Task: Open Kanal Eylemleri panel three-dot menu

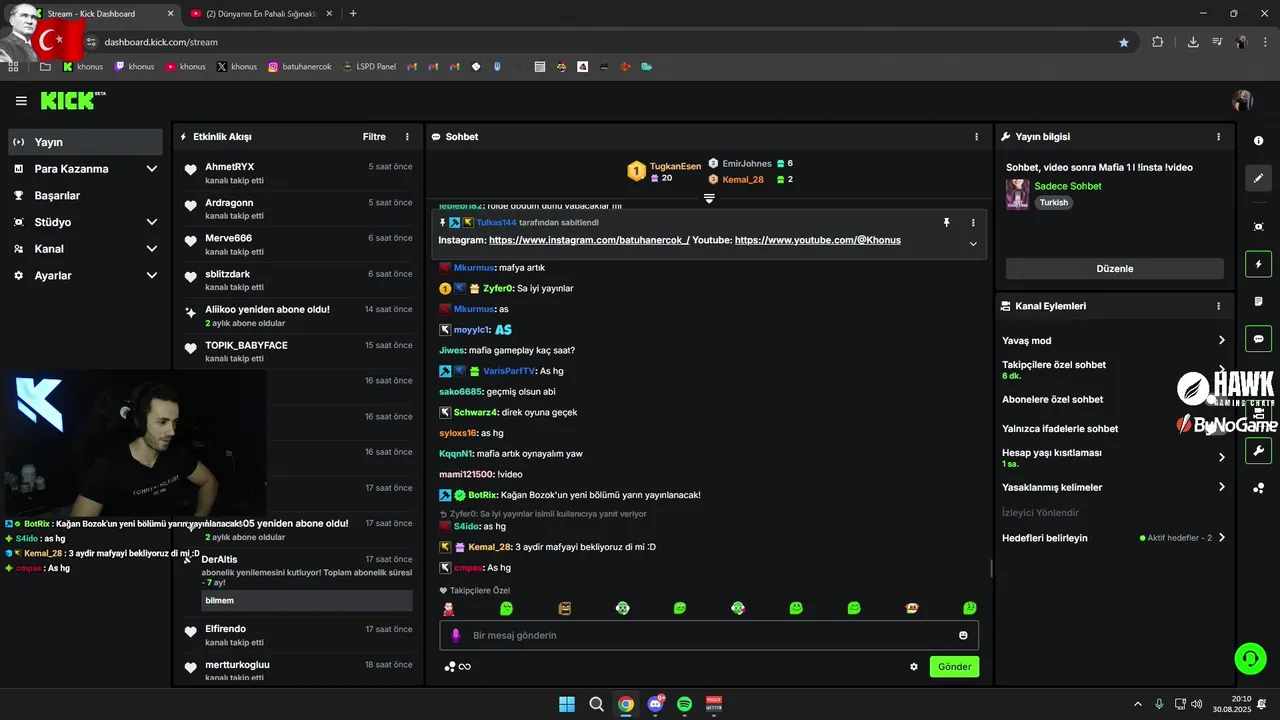Action: tap(1218, 306)
